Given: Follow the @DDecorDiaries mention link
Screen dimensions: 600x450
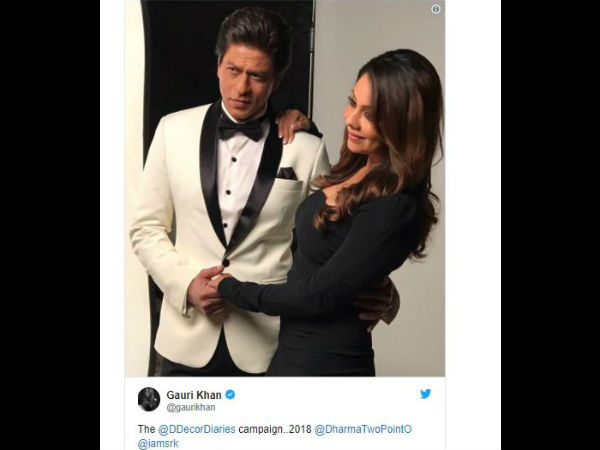Looking at the screenshot, I should click(x=197, y=429).
